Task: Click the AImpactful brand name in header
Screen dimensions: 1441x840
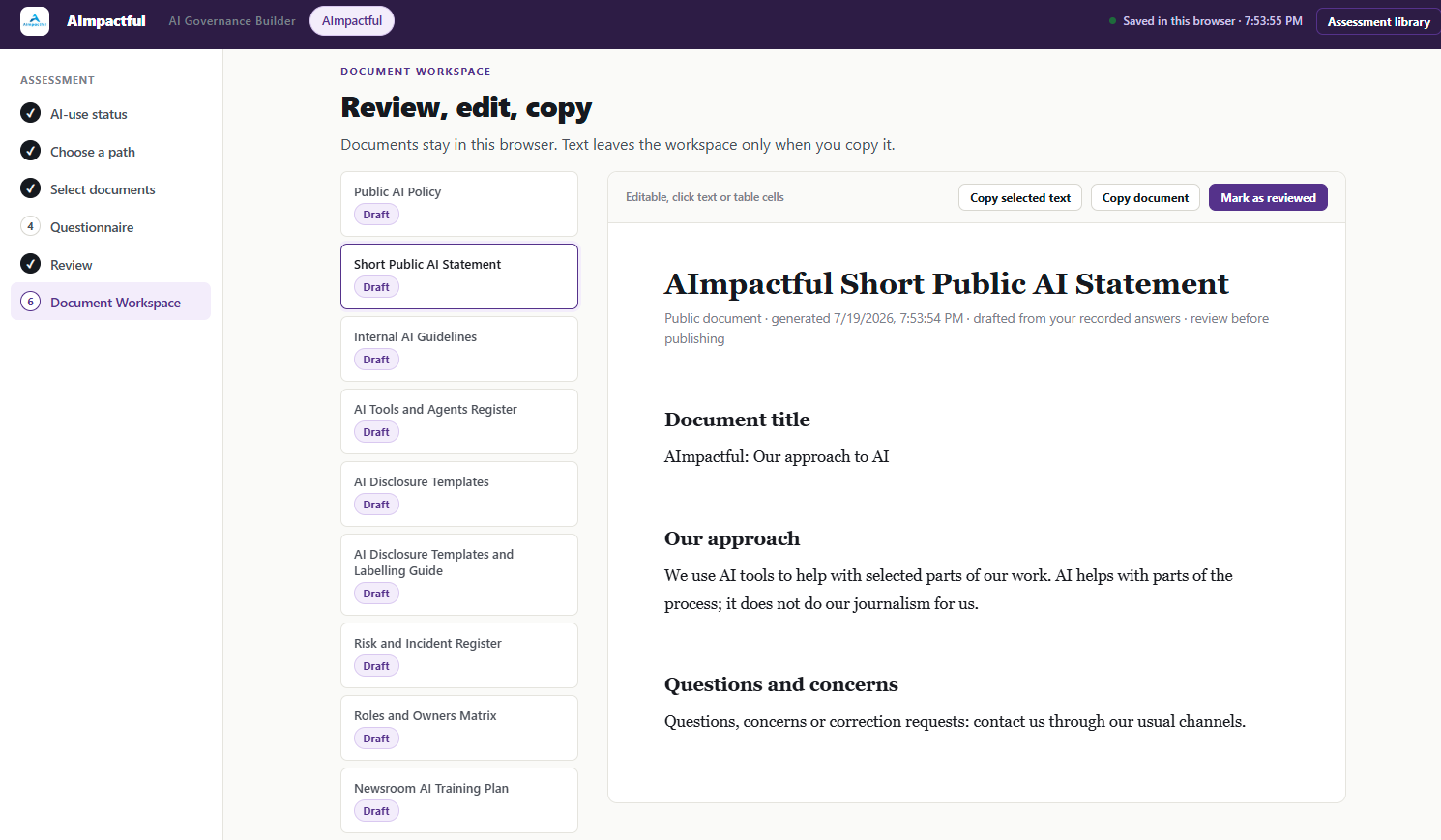Action: (106, 21)
